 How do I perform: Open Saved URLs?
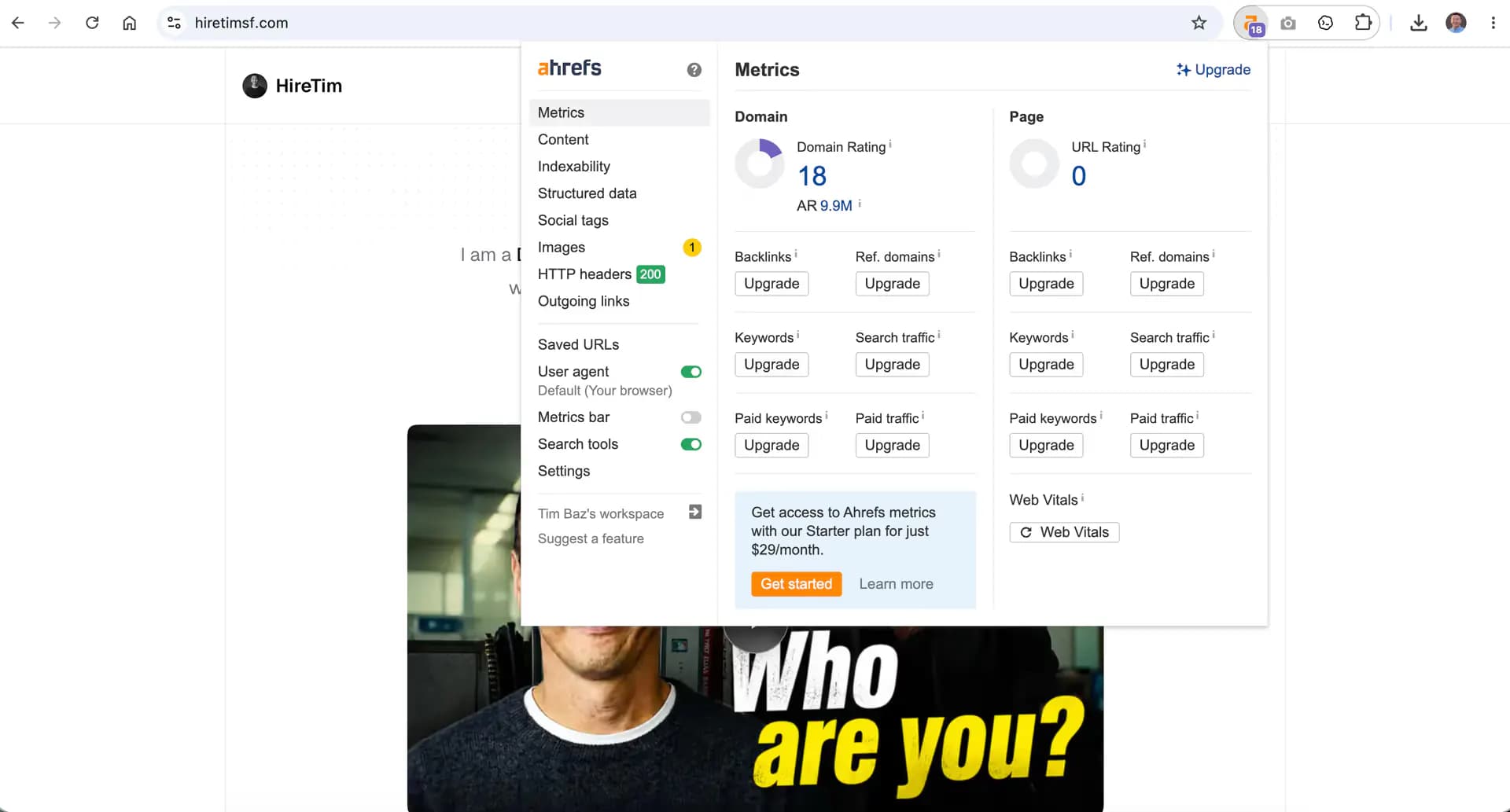[578, 344]
